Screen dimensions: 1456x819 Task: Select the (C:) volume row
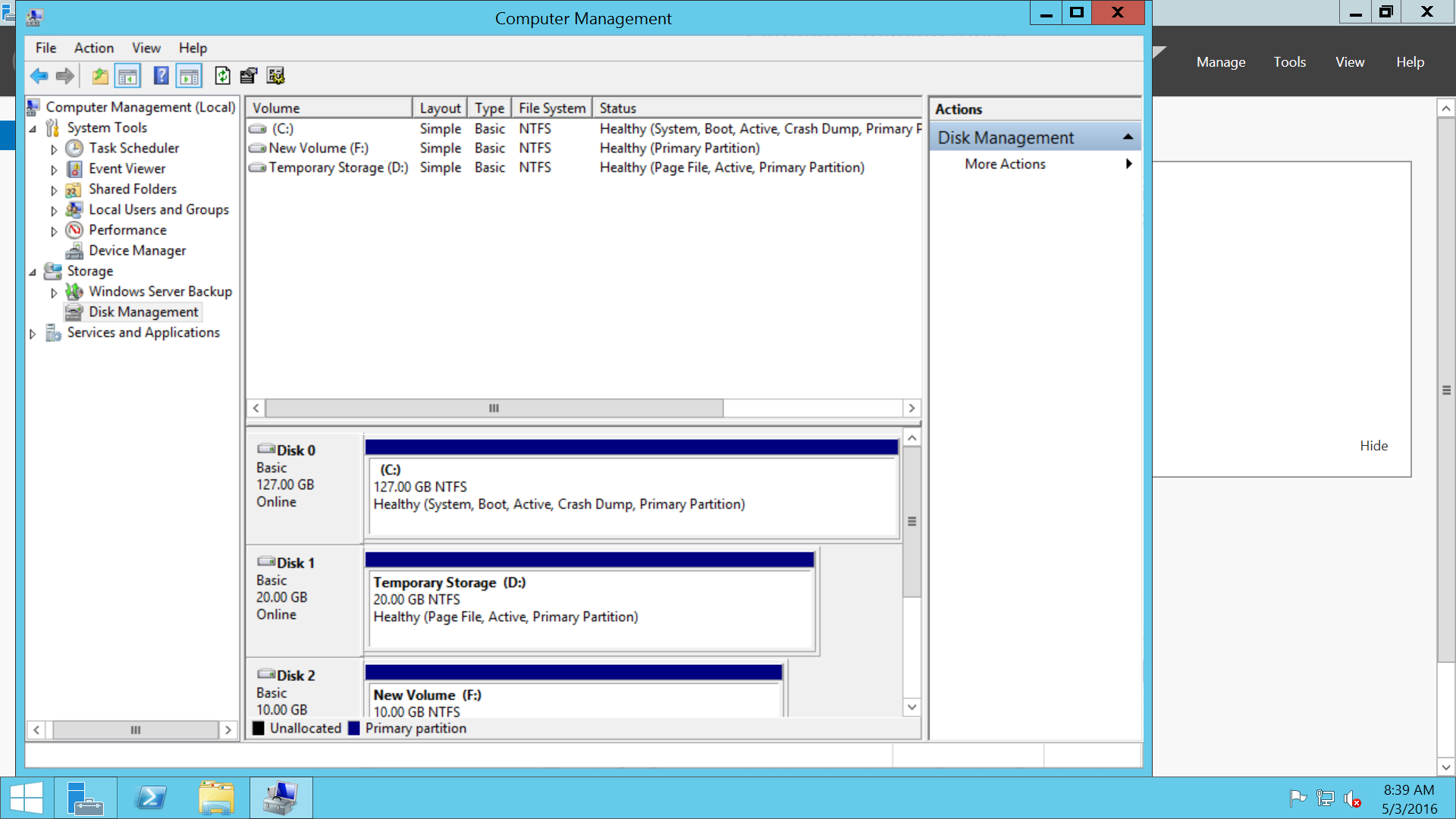[x=584, y=129]
